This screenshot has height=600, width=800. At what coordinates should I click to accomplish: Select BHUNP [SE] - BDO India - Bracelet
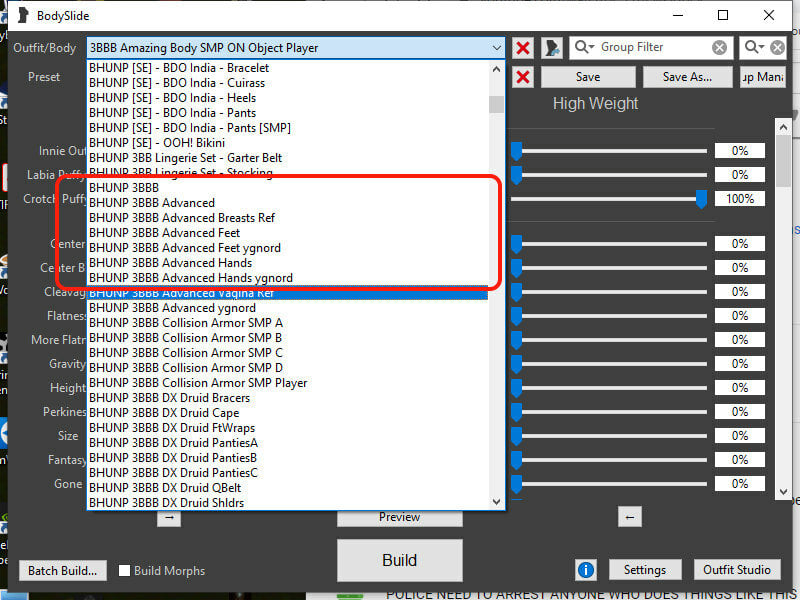(287, 68)
